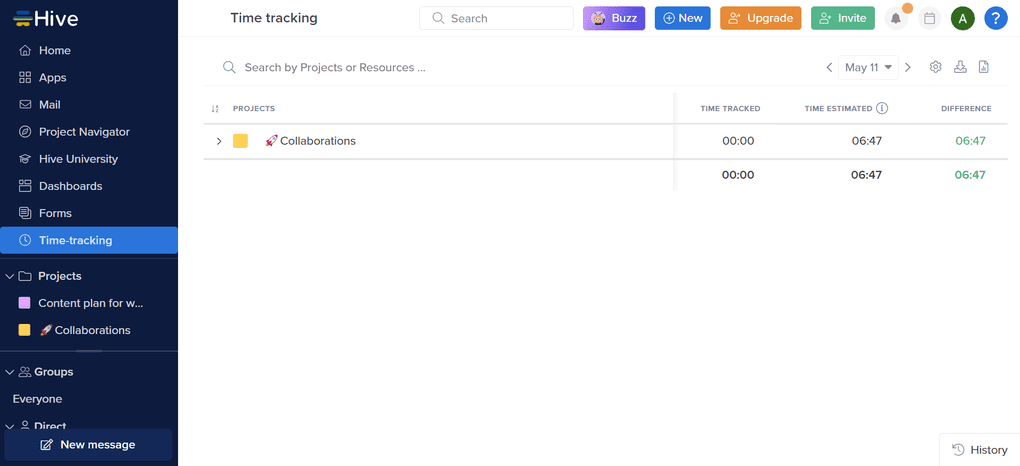
Task: Collapse the Groups section chevron
Action: coord(9,372)
